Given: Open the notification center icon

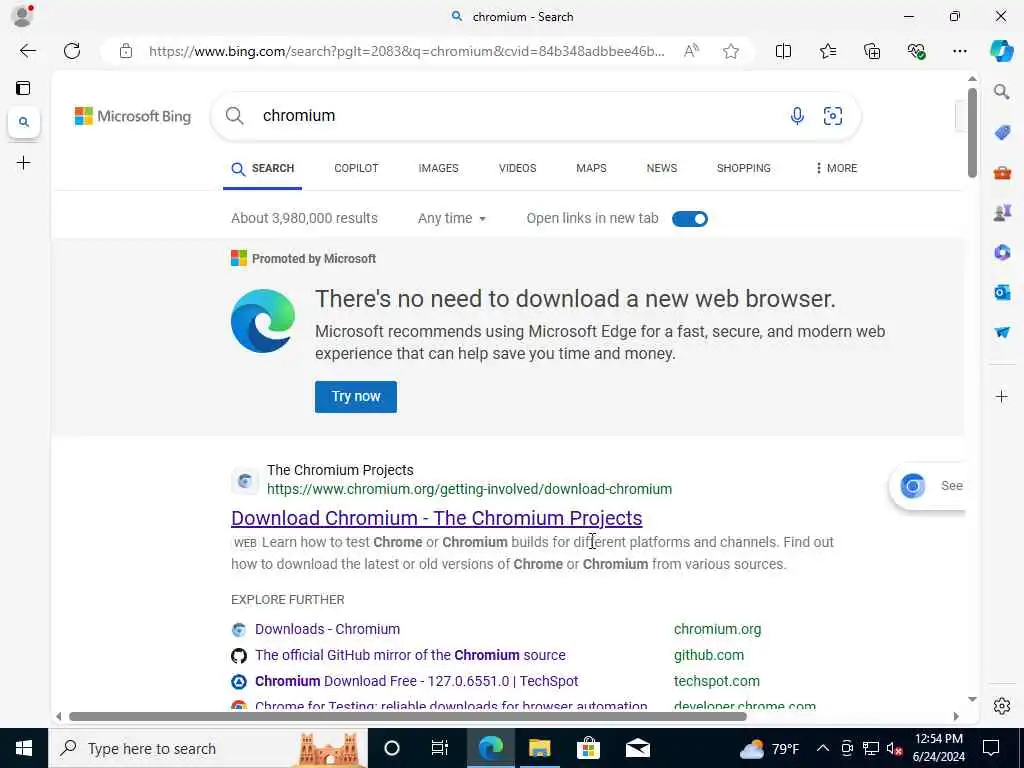Looking at the screenshot, I should pos(991,748).
